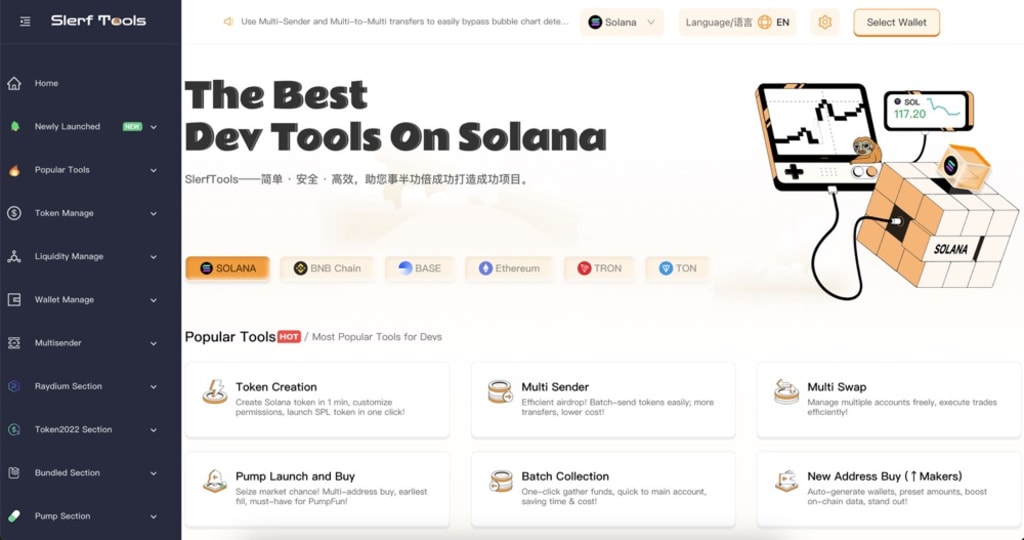The image size is (1024, 540).
Task: Click the Batch Collection card icon
Action: tap(500, 481)
